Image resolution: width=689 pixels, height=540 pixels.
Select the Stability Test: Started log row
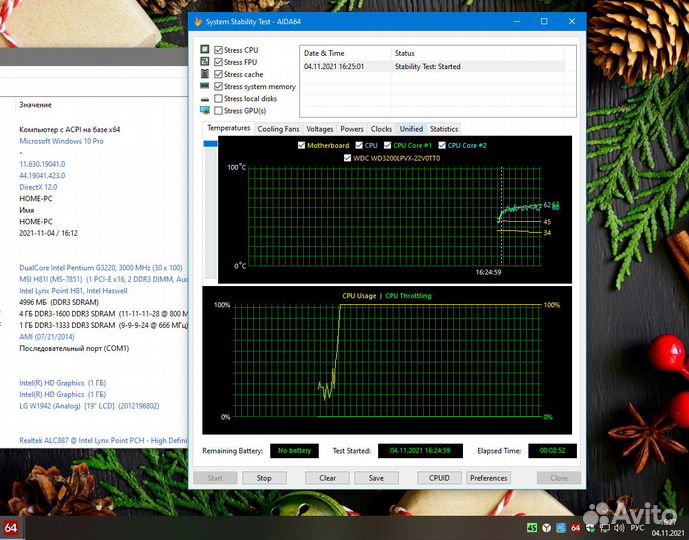pos(432,66)
